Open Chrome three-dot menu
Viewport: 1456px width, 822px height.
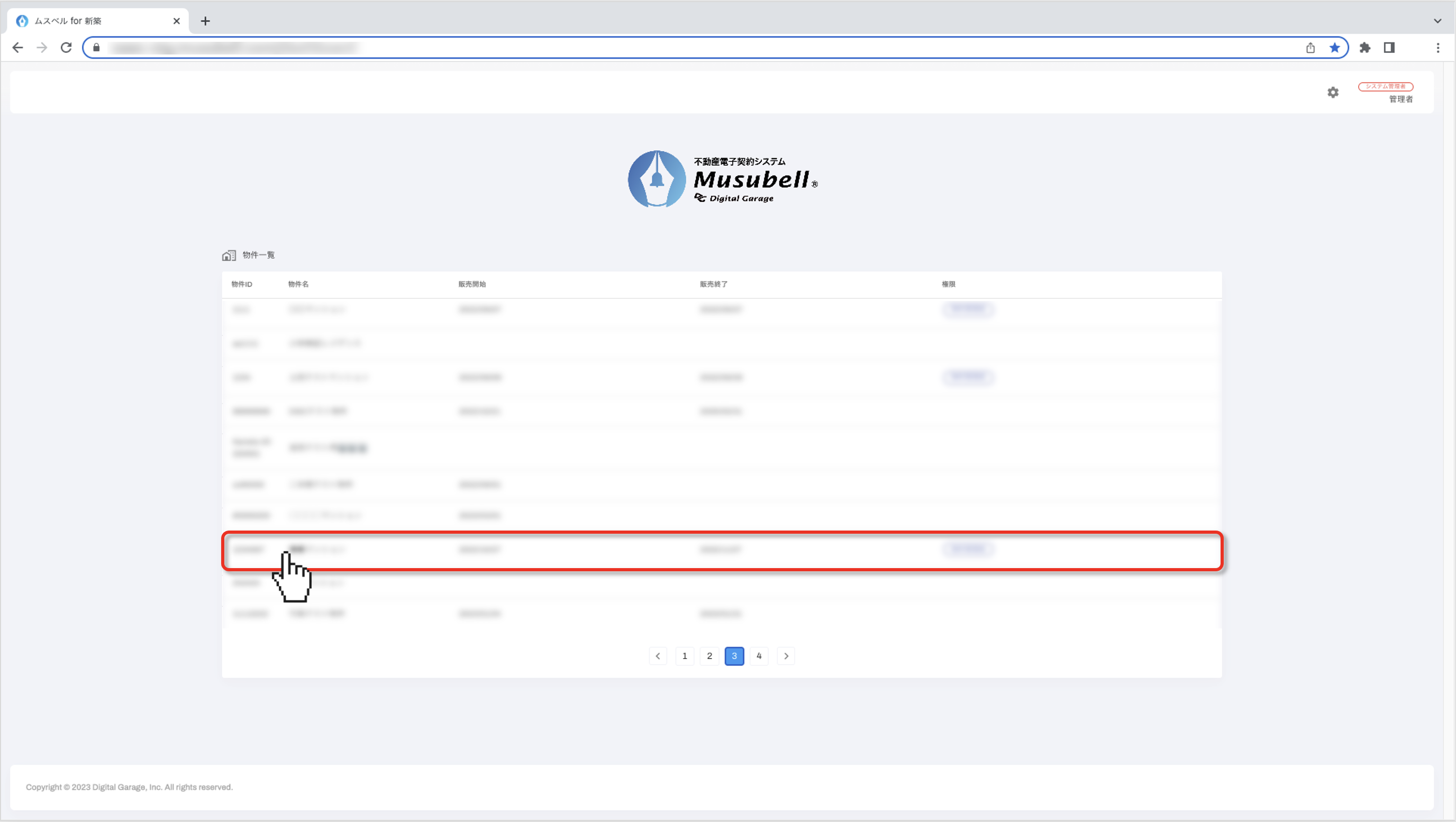1437,48
